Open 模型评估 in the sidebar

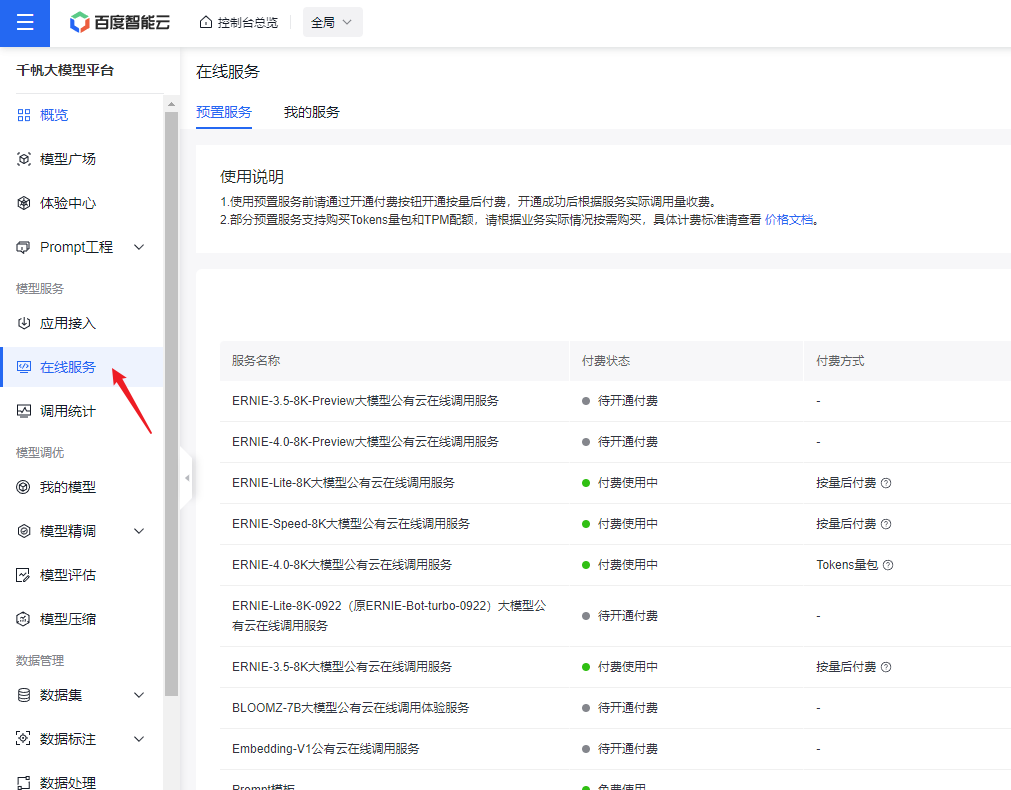(x=68, y=575)
